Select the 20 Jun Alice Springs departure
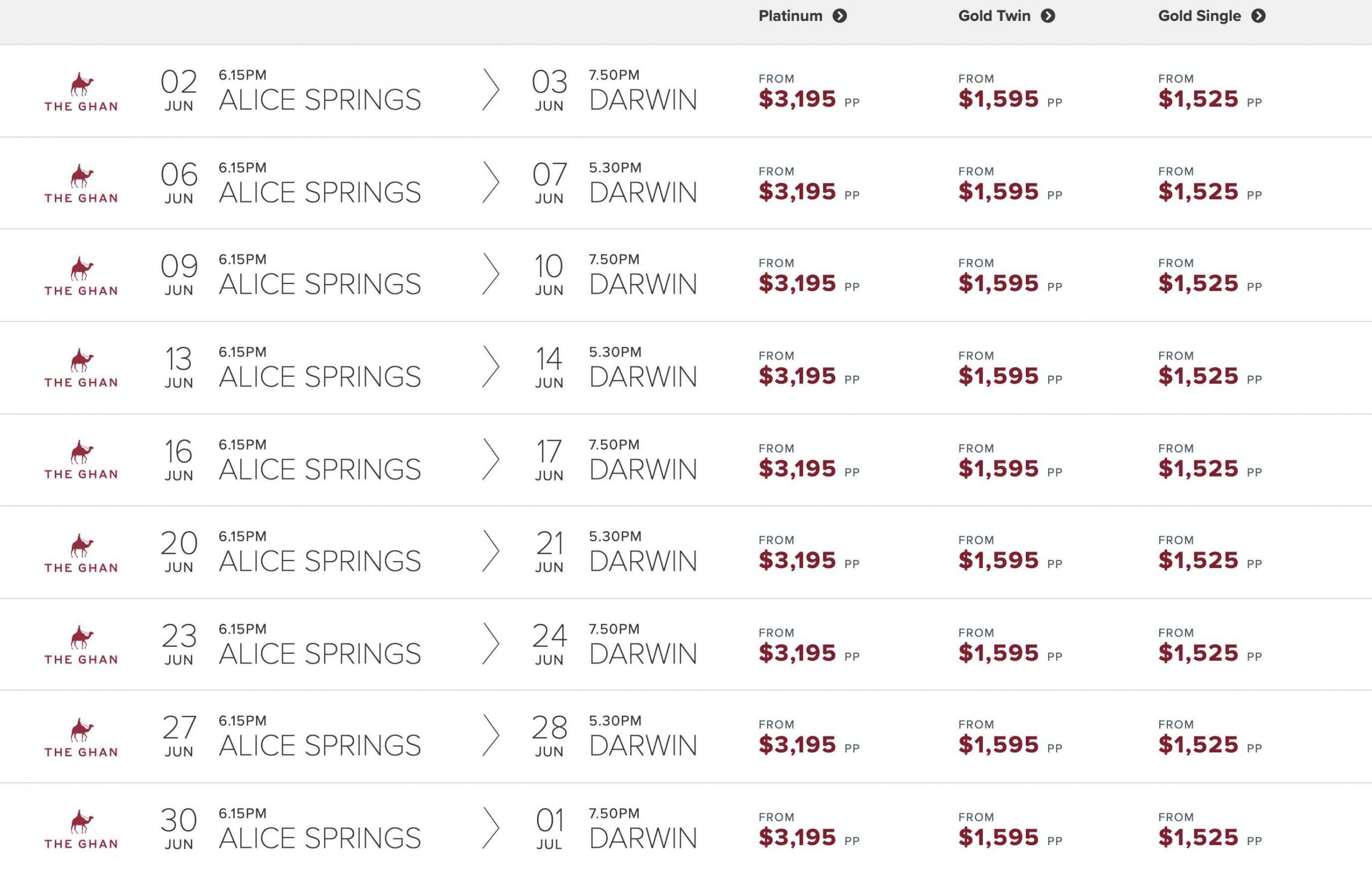Image resolution: width=1372 pixels, height=872 pixels. pyautogui.click(x=319, y=561)
